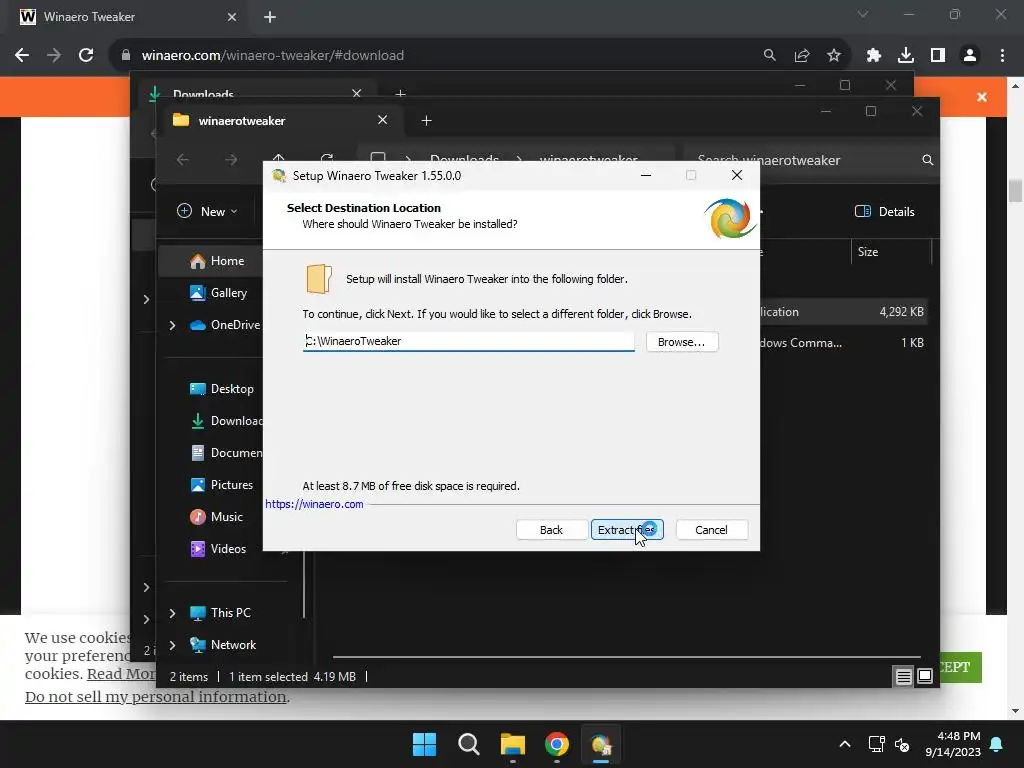Select Network in Explorer sidebar
Screen dimensions: 1024x768
click(223, 645)
